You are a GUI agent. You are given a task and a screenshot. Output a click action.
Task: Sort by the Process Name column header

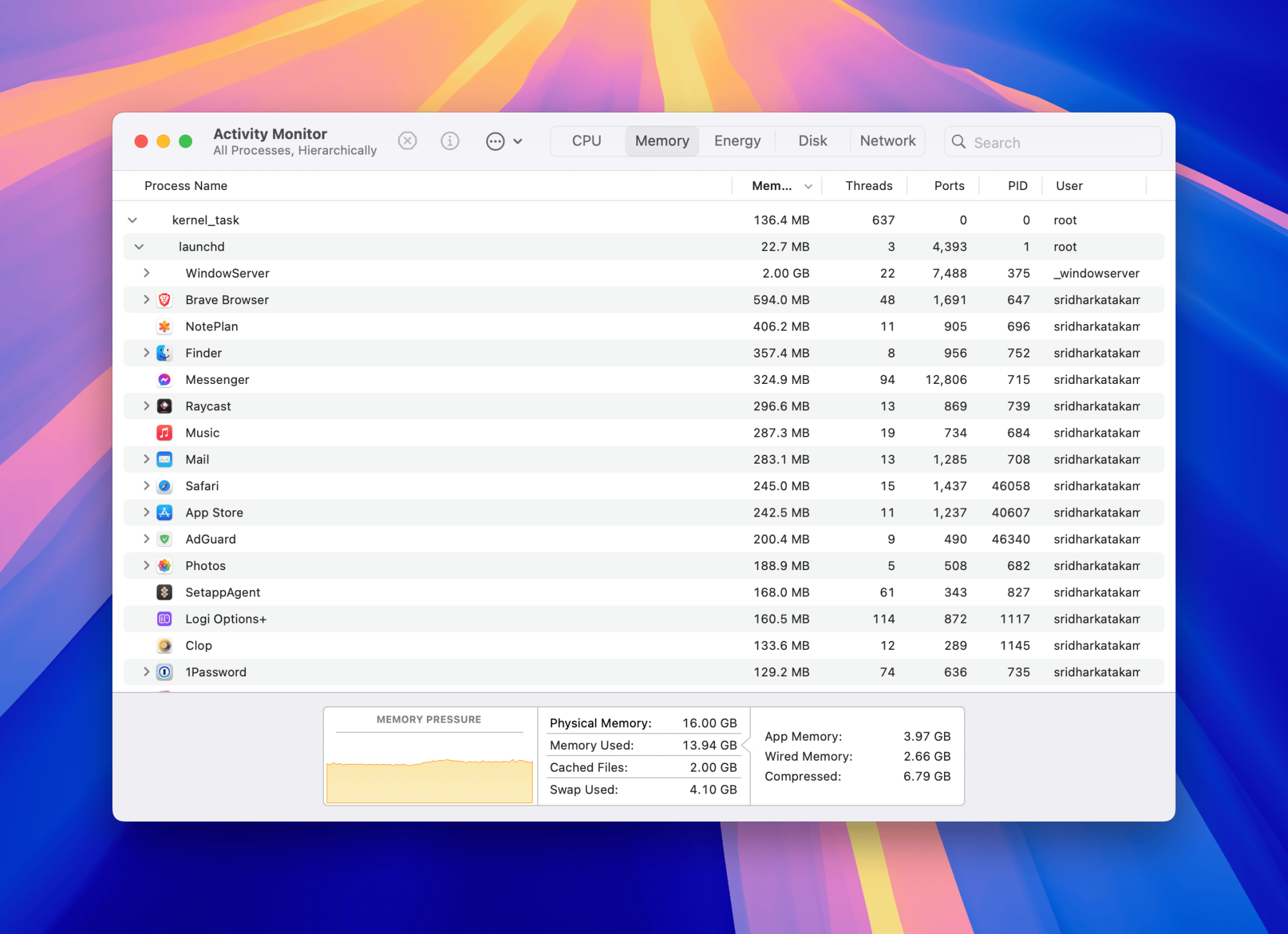[x=186, y=186]
